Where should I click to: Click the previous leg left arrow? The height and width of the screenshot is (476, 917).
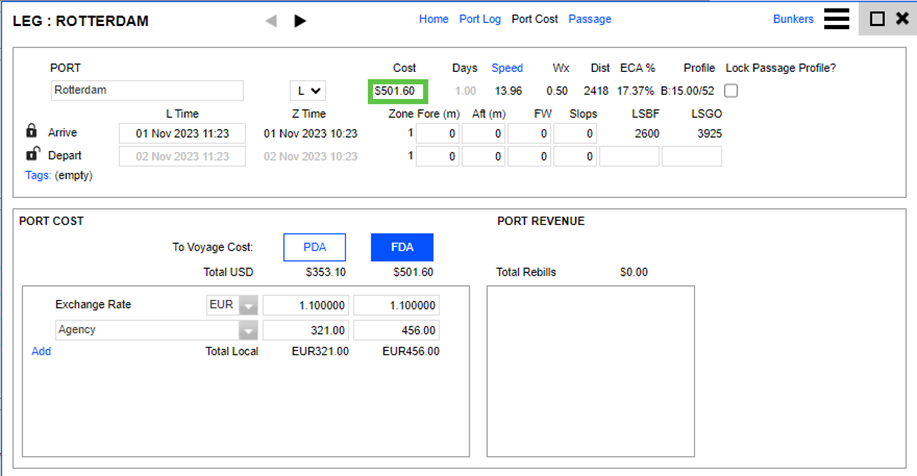coord(271,20)
